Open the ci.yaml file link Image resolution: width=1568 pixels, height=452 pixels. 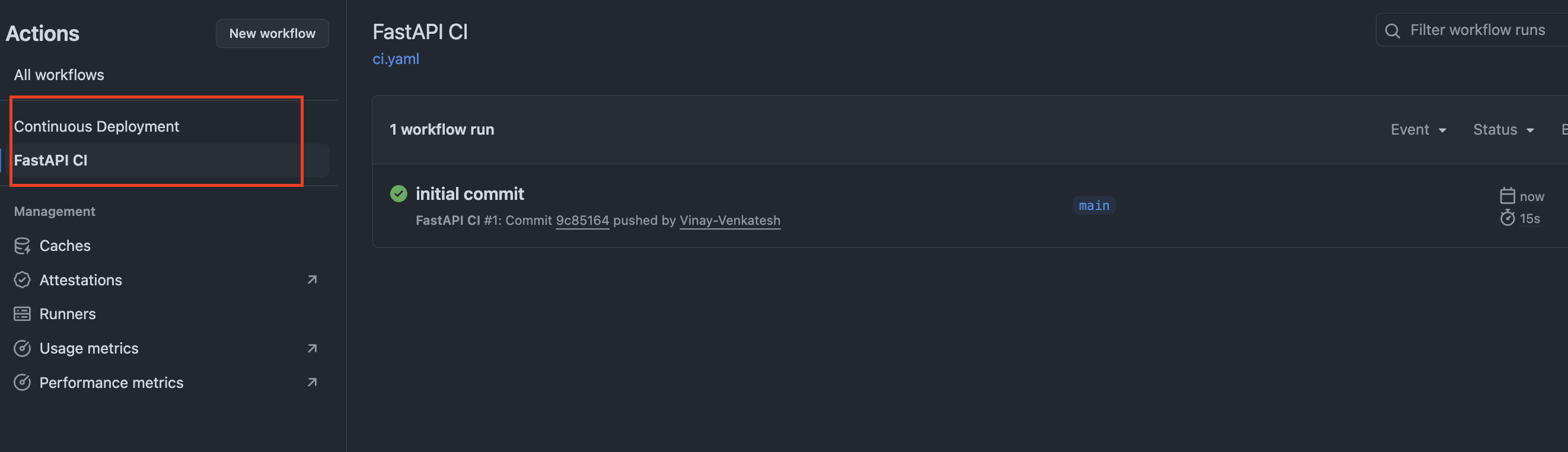coord(396,59)
